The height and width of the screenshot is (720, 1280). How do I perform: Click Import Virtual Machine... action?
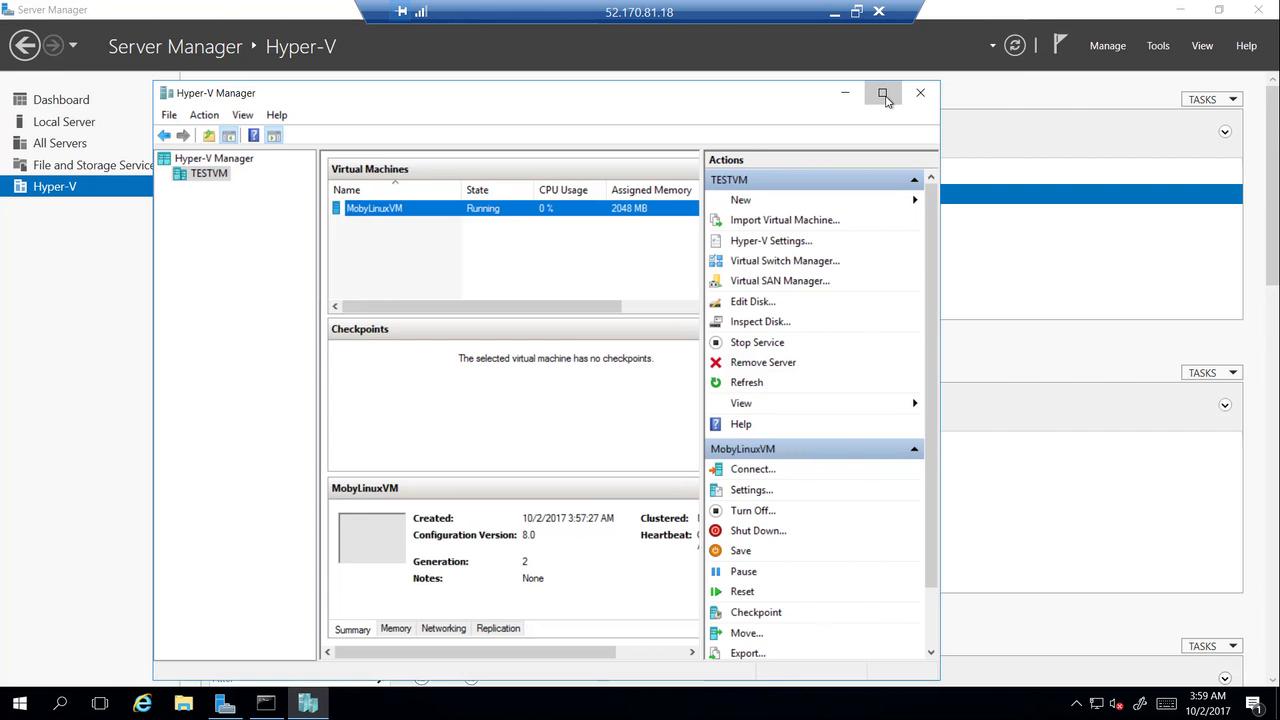click(784, 220)
